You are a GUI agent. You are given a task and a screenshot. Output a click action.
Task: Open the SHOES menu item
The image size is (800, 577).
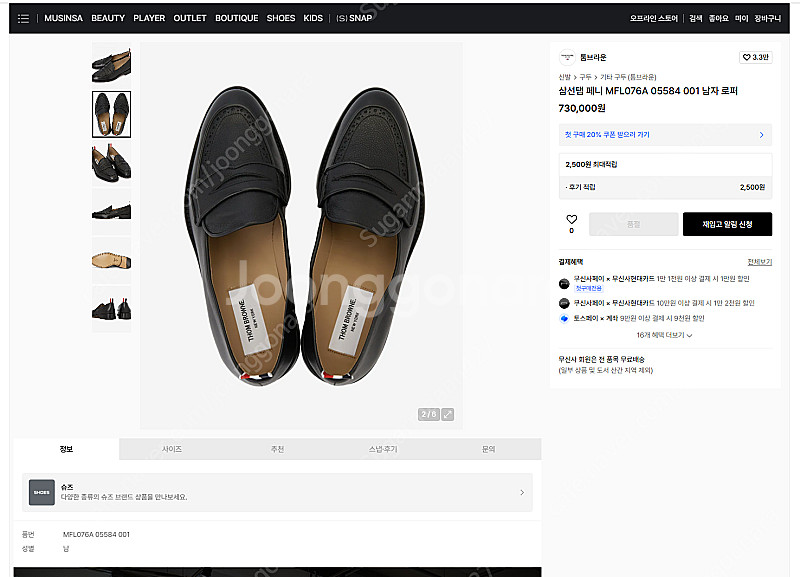pyautogui.click(x=281, y=18)
